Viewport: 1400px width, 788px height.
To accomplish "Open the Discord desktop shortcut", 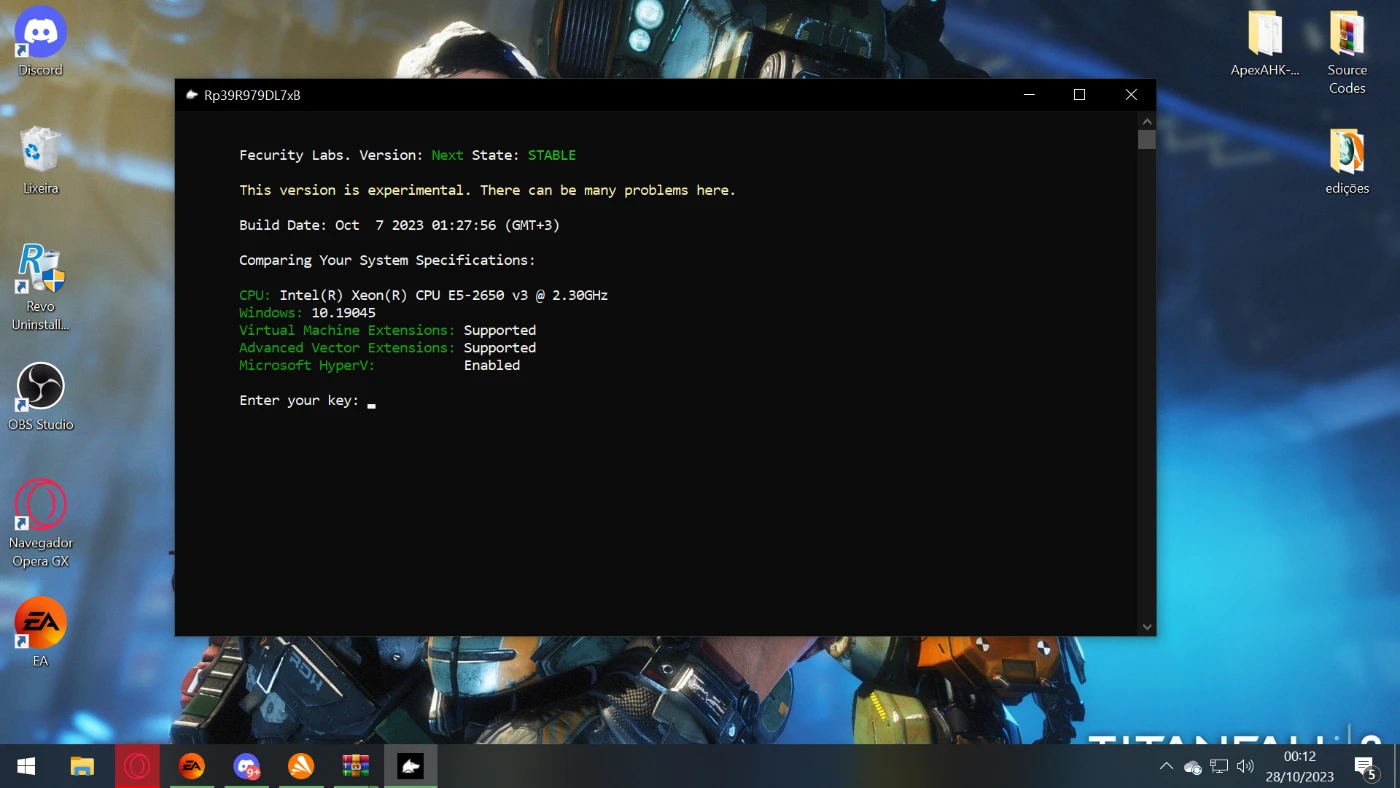I will pos(40,42).
